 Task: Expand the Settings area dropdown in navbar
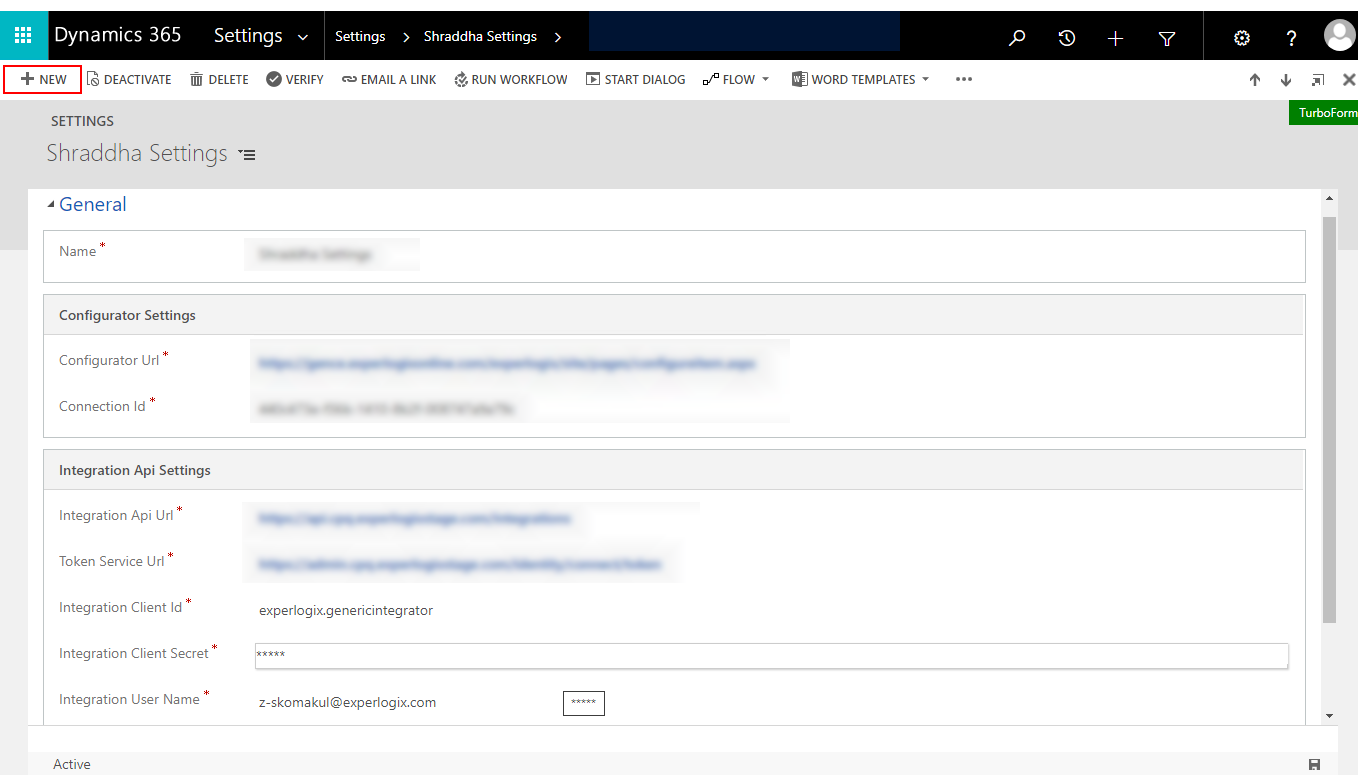coord(303,37)
